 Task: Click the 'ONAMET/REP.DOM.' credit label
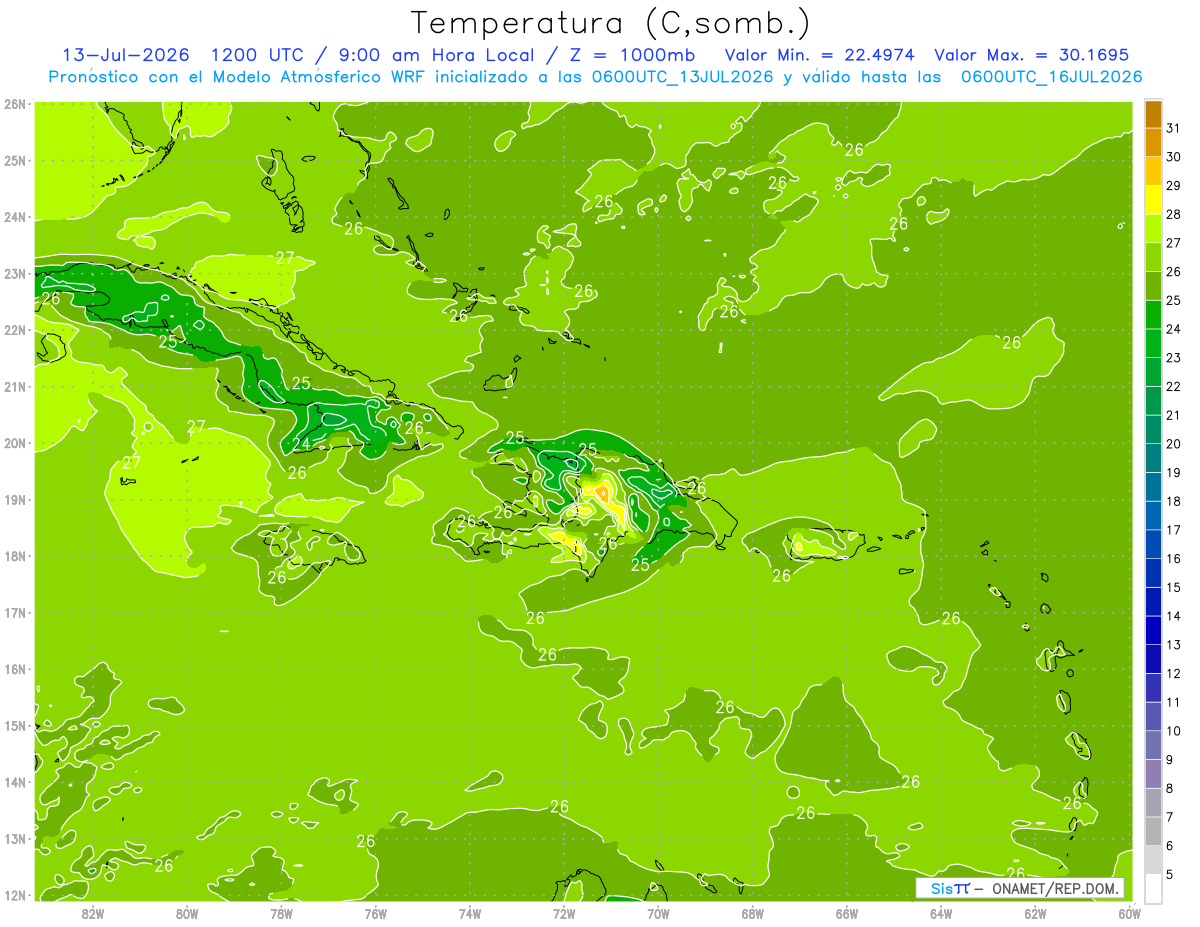pos(1055,888)
